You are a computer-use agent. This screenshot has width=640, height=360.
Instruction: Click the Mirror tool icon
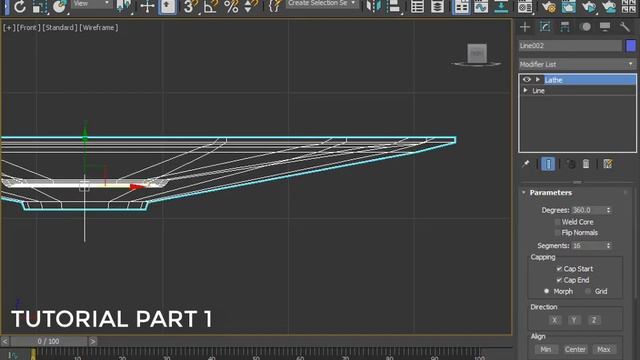pyautogui.click(x=373, y=7)
